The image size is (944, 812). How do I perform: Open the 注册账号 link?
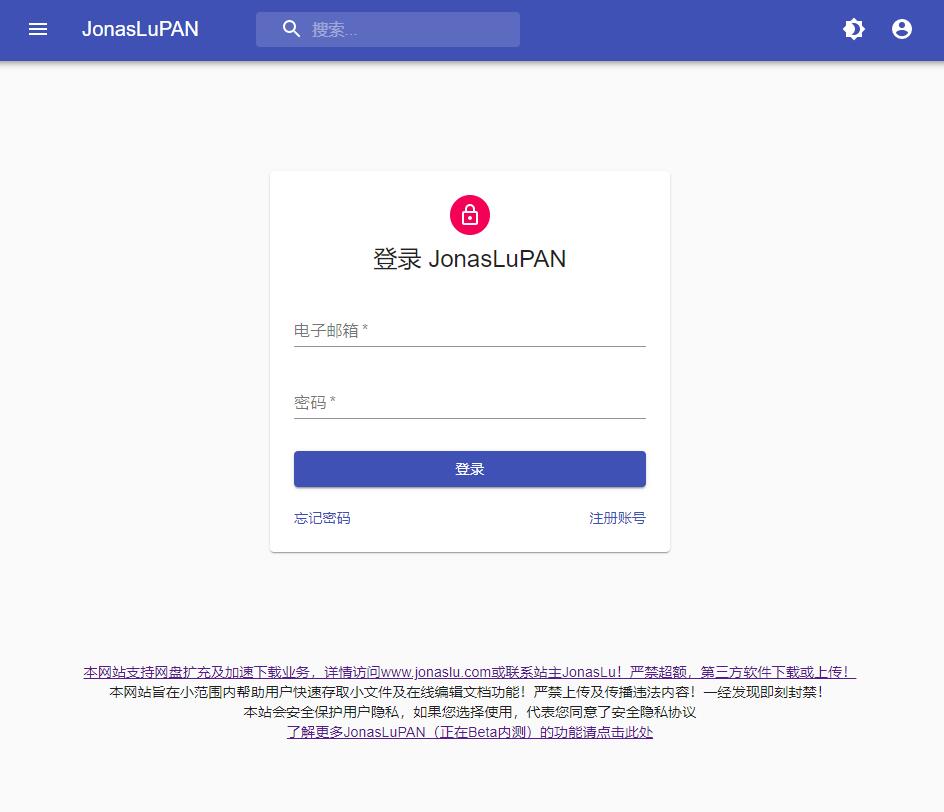617,518
